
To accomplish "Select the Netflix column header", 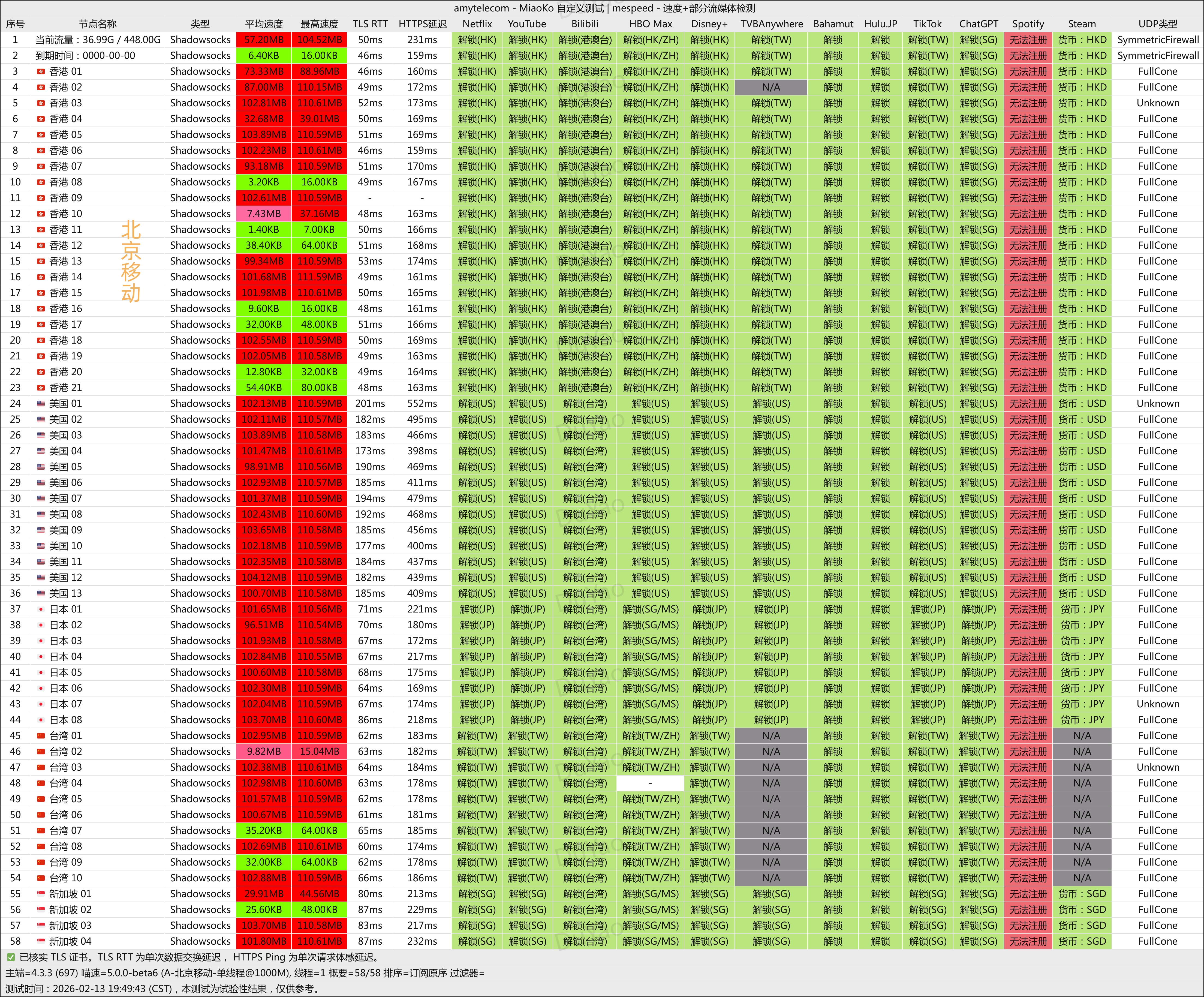I will point(477,24).
